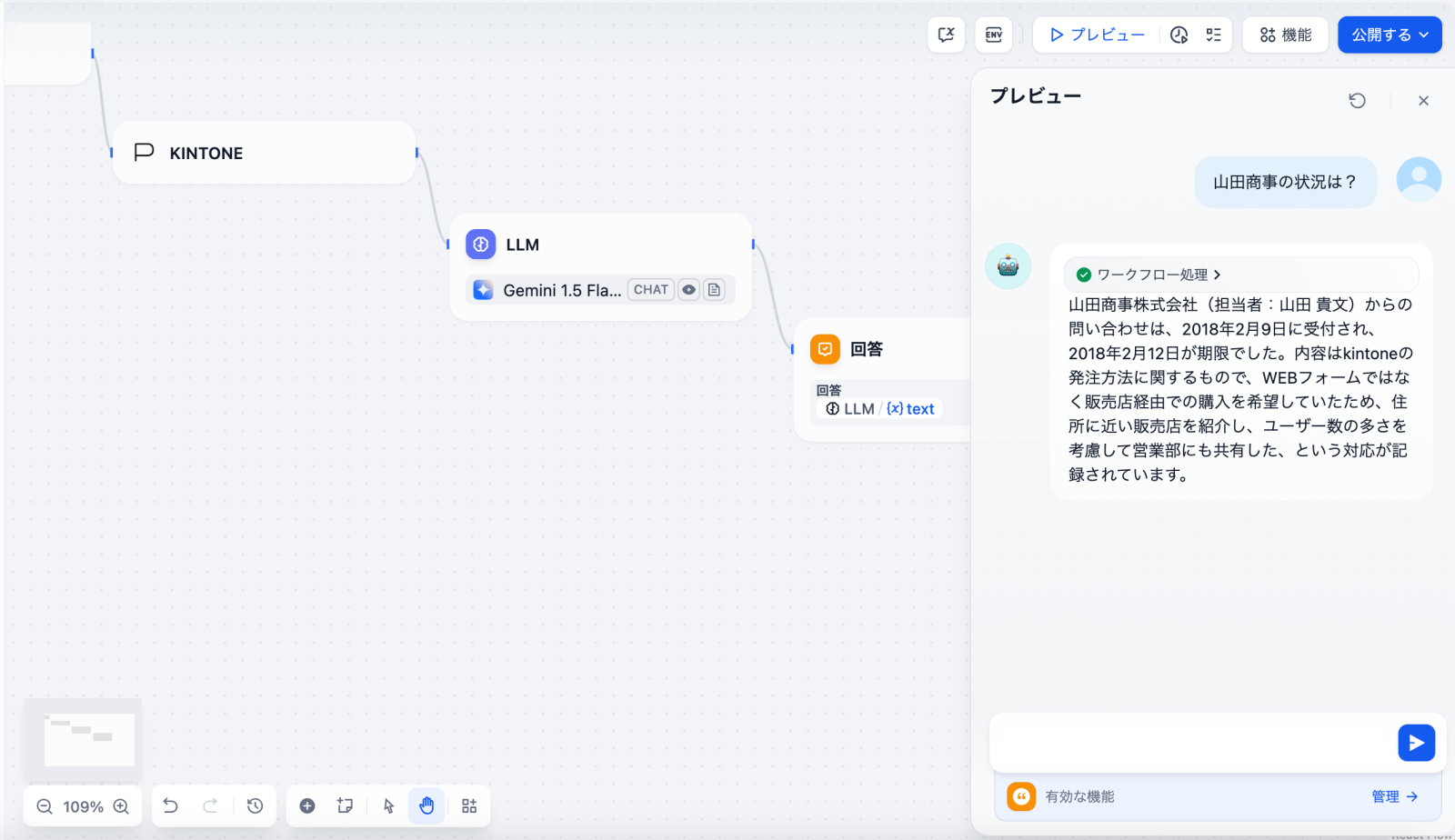The height and width of the screenshot is (840, 1455).
Task: Open the workflow checklist icon
Action: (1213, 35)
